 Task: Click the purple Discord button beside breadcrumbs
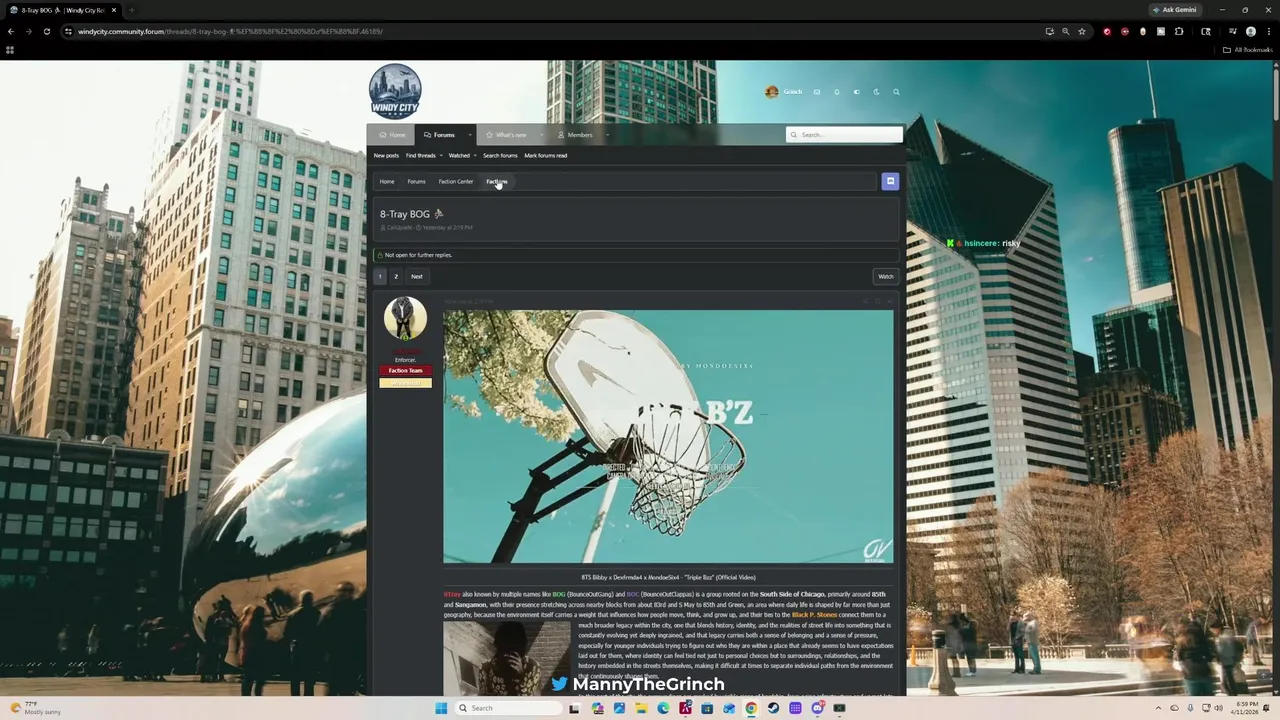(890, 181)
